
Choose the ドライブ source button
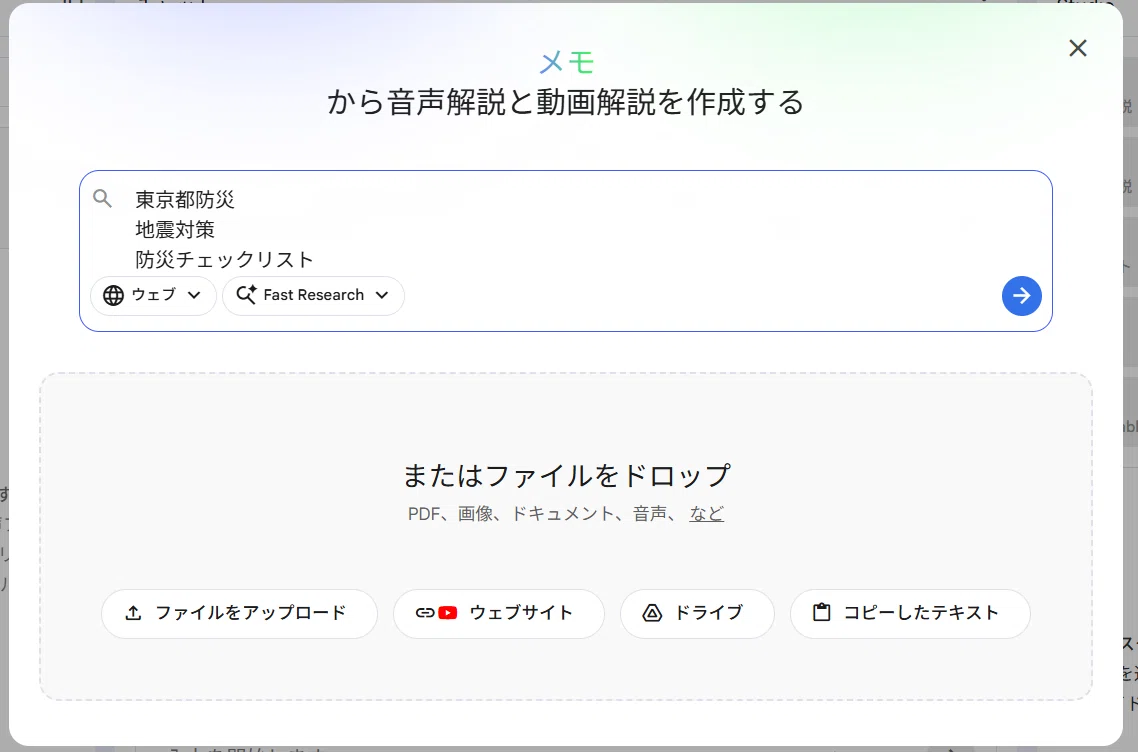point(697,613)
